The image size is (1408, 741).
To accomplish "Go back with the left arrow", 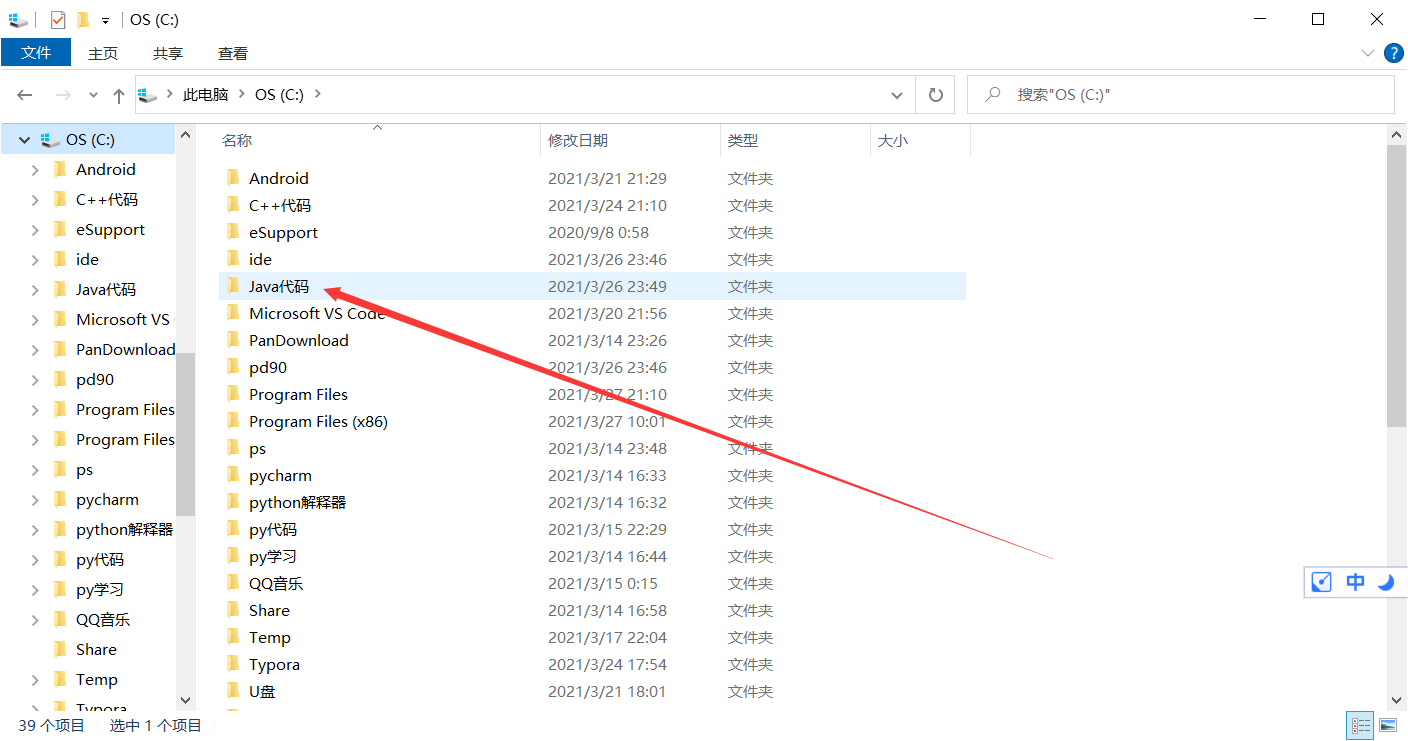I will tap(25, 95).
